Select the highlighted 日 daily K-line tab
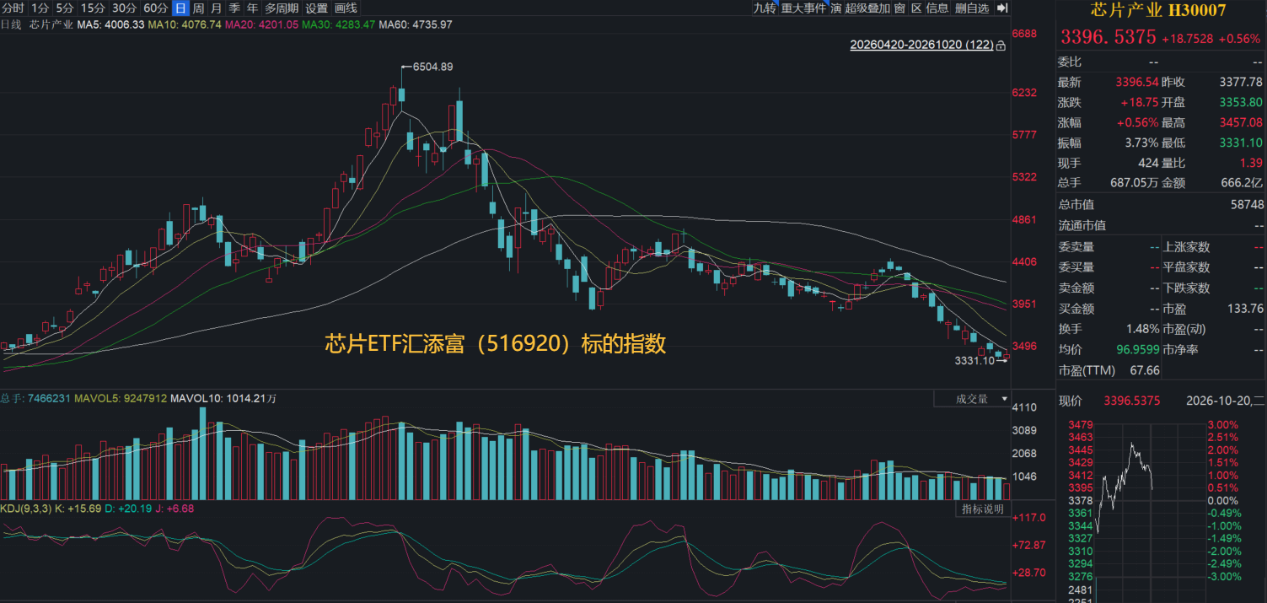The width and height of the screenshot is (1267, 603). (180, 8)
